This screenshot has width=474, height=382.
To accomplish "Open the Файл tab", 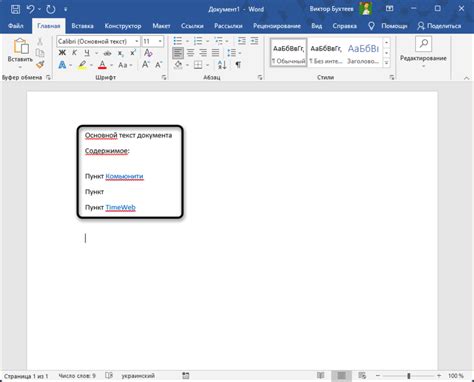I will coord(16,26).
